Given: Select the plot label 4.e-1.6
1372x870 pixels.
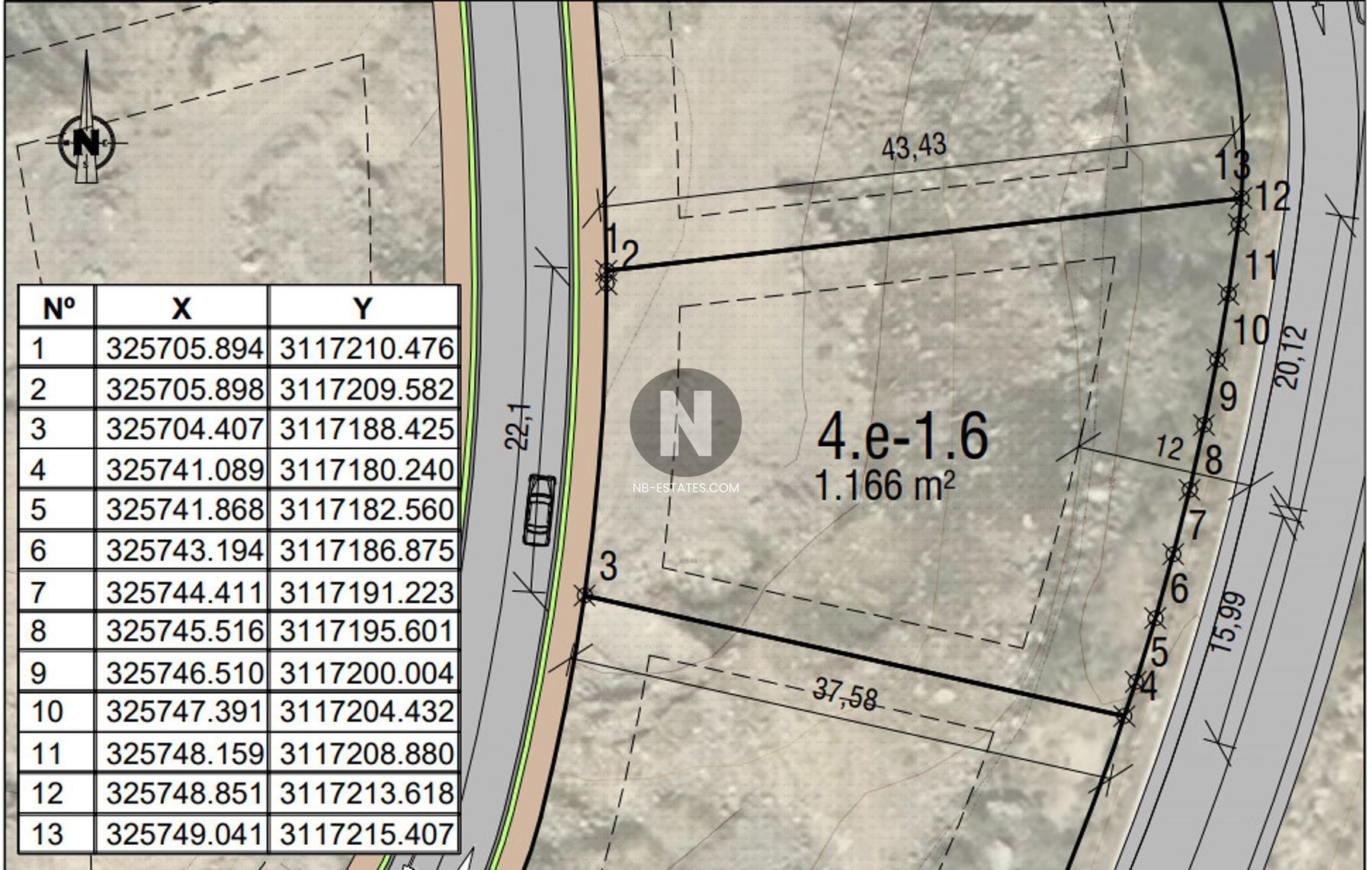Looking at the screenshot, I should (x=902, y=436).
